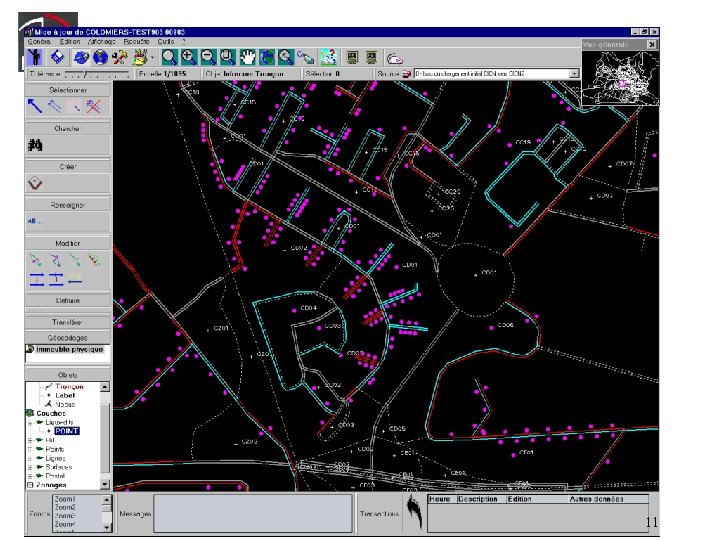
Task: Click the binoculars search icon
Action: [x=35, y=145]
